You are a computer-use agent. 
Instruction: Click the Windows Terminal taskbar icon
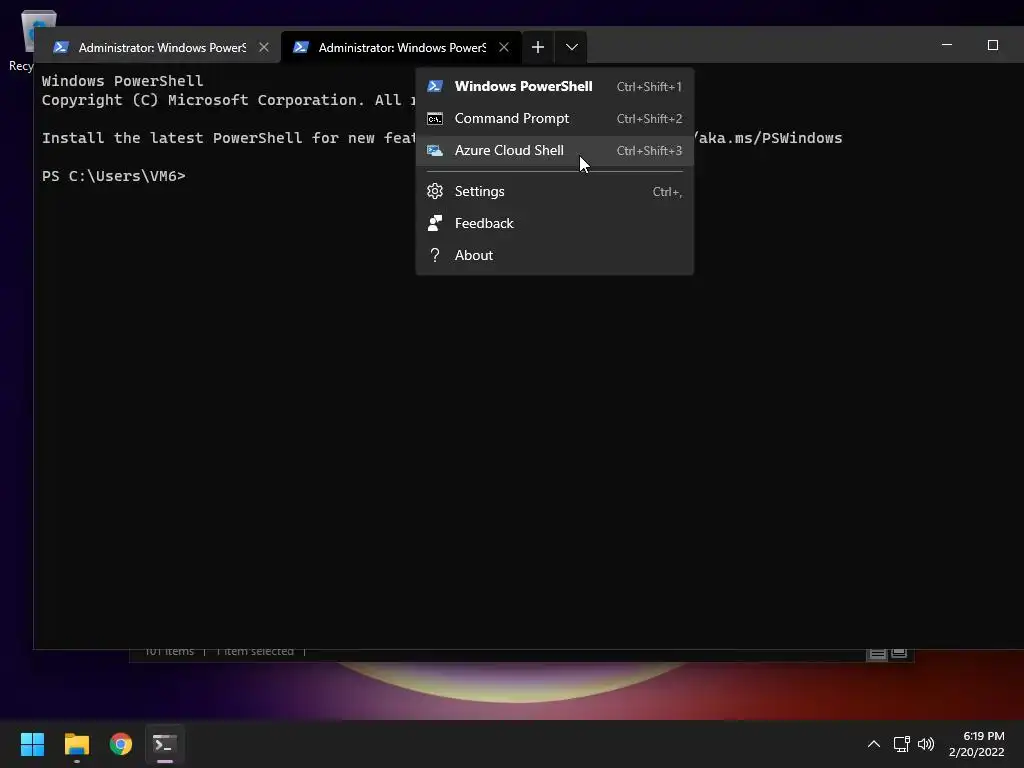coord(165,744)
